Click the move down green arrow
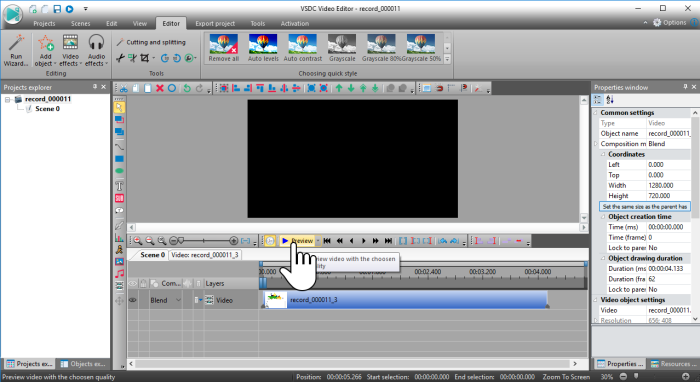The height and width of the screenshot is (382, 700). [351, 88]
